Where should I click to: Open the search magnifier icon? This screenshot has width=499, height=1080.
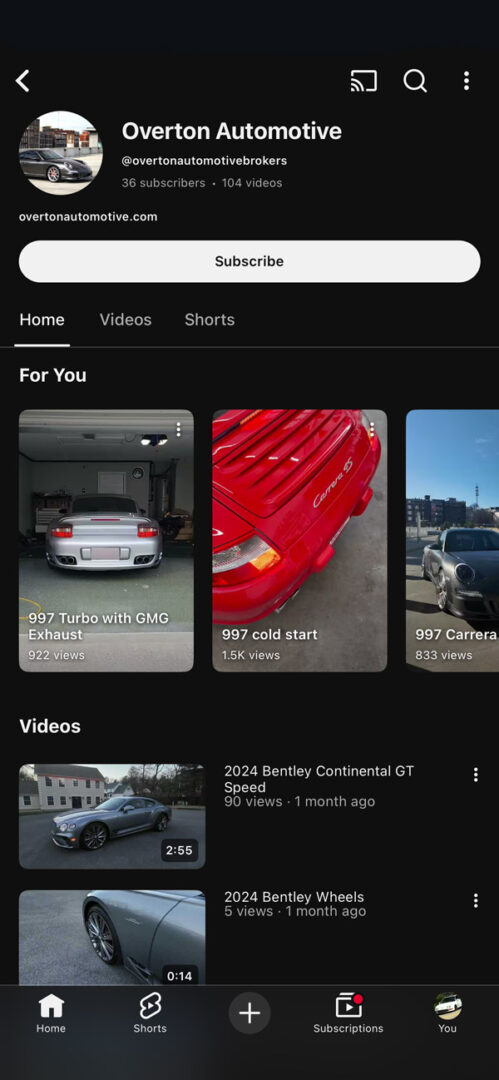415,81
